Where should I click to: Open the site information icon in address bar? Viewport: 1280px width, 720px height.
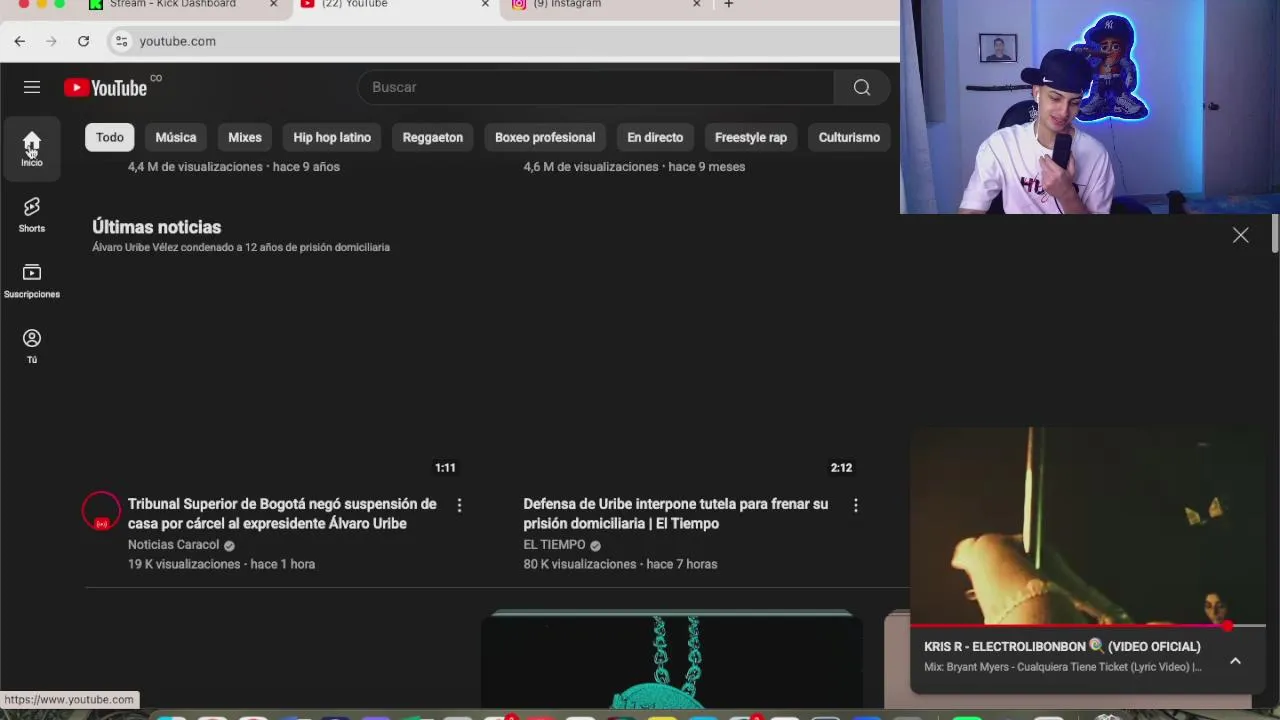121,41
